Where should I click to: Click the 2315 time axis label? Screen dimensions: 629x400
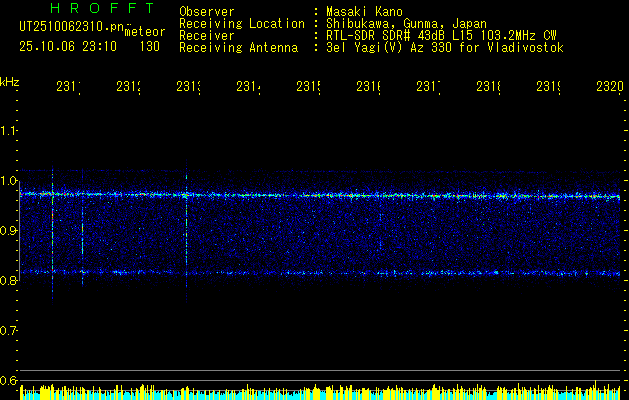point(308,87)
